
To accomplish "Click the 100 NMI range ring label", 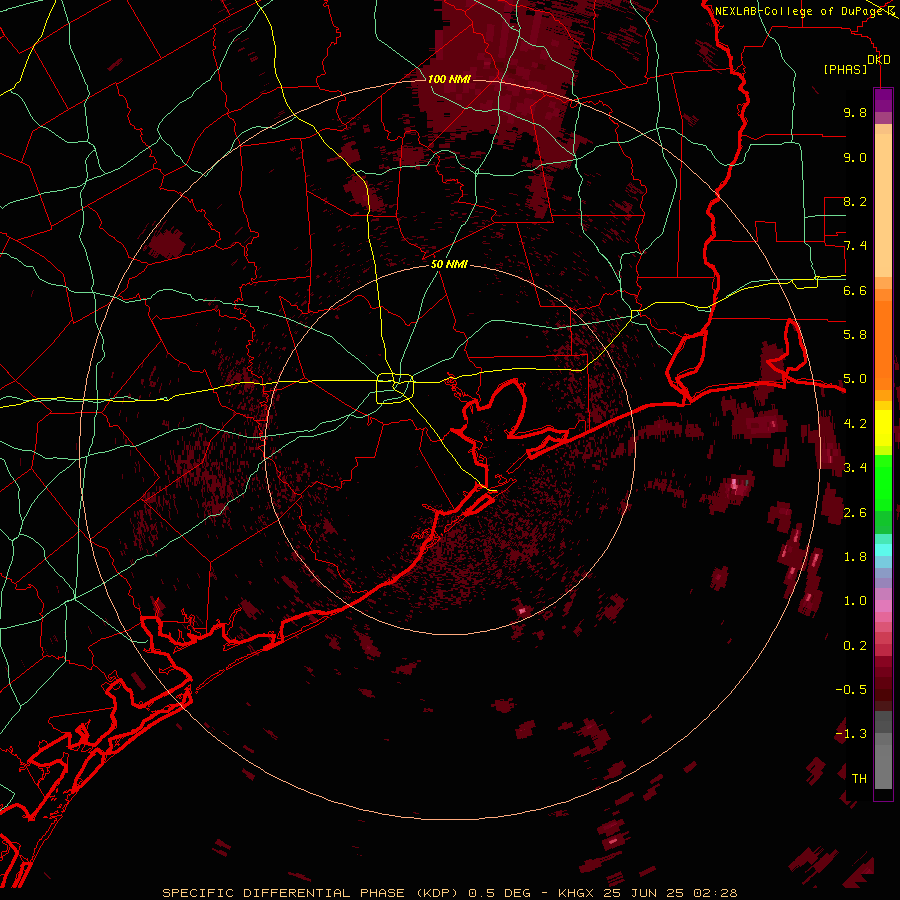I will click(449, 79).
